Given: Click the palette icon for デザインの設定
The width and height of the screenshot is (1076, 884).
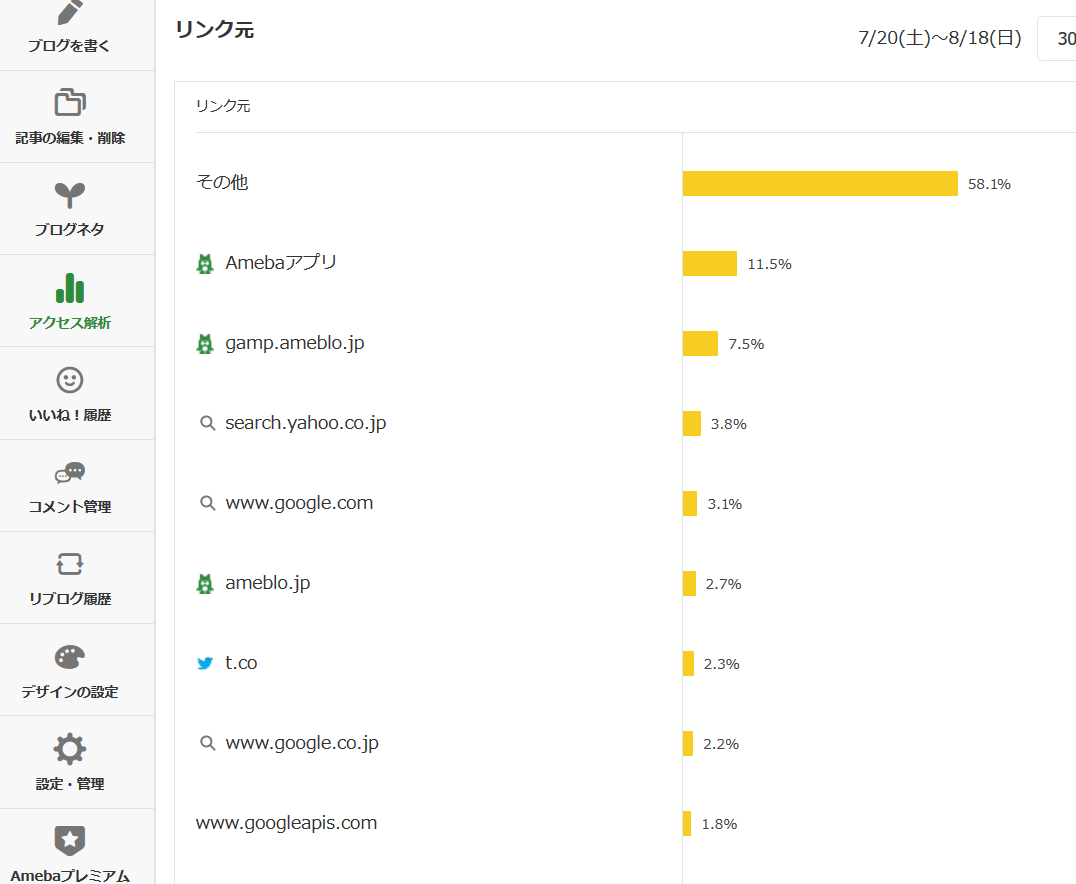Looking at the screenshot, I should 70,657.
